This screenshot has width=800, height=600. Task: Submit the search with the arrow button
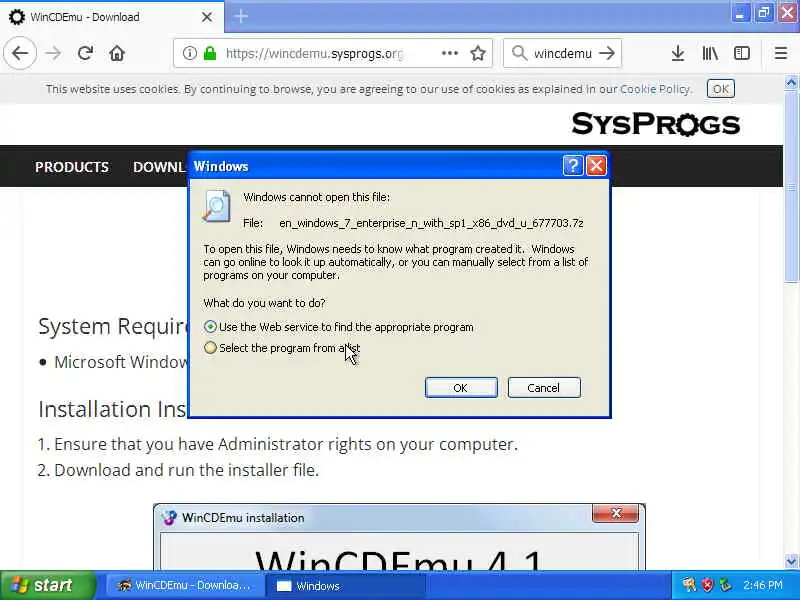point(607,53)
